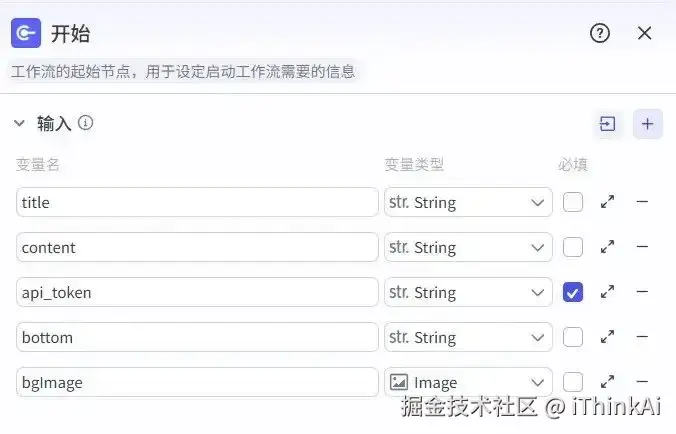Screen dimensions: 676x434
Task: Expand the content variable row editor
Action: pyautogui.click(x=607, y=247)
